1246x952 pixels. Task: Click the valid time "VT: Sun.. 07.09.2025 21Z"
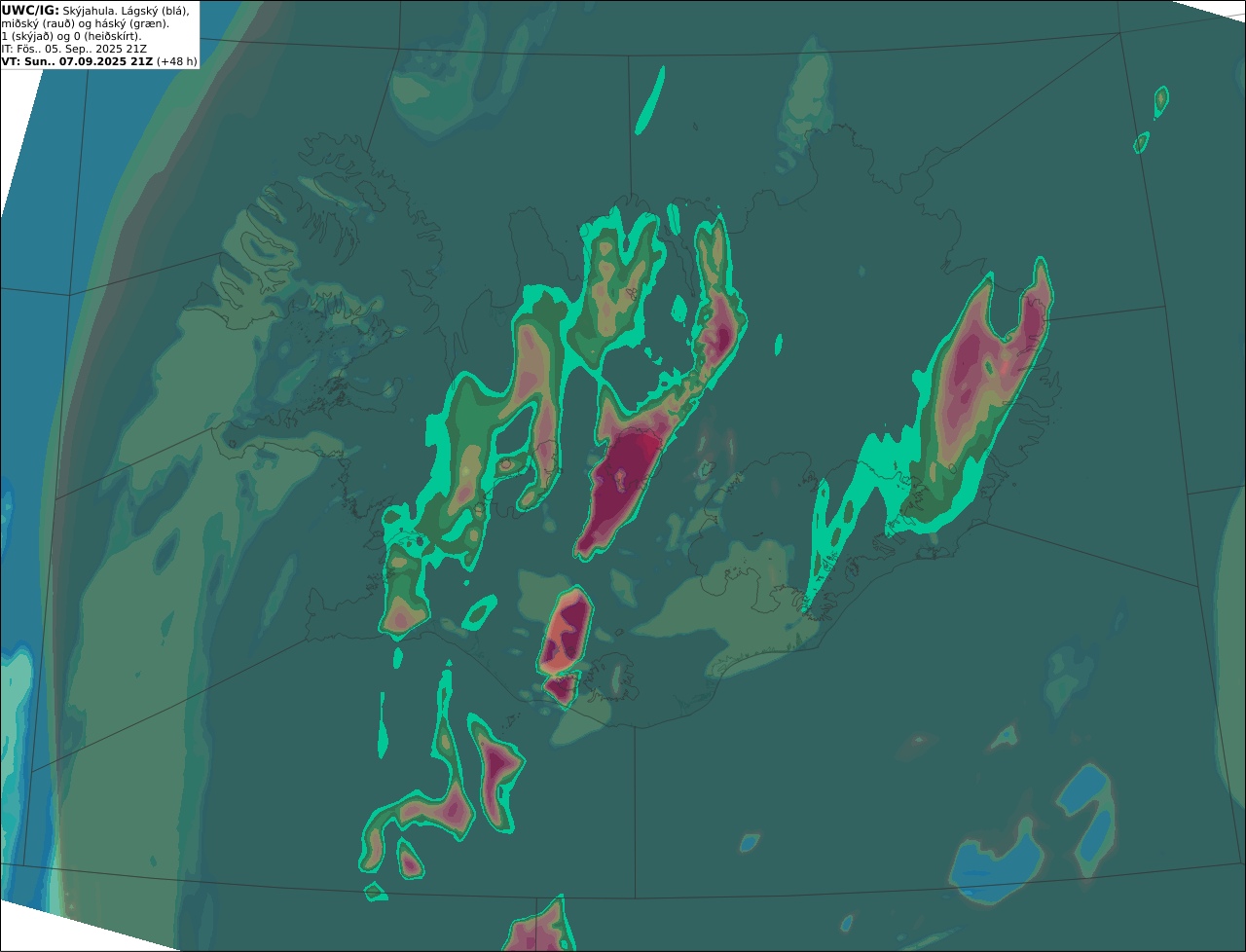coord(77,61)
